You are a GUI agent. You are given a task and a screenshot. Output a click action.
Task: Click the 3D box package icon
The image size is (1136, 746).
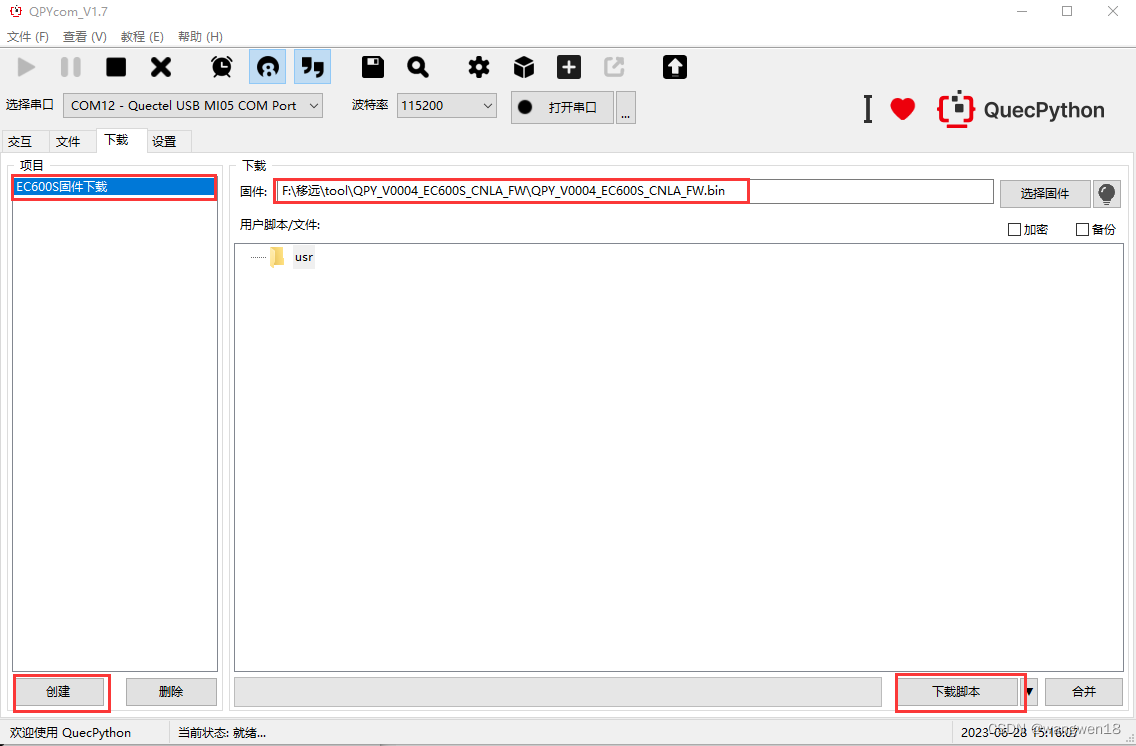524,67
